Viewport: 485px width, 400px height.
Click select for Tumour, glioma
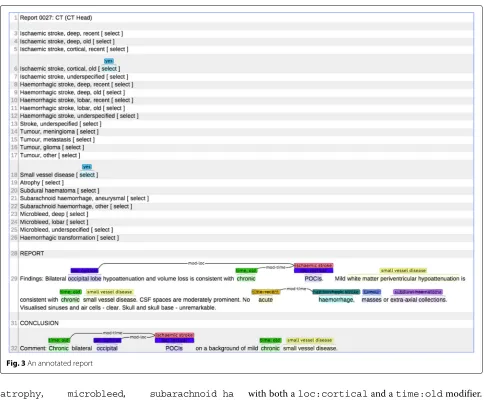73,147
